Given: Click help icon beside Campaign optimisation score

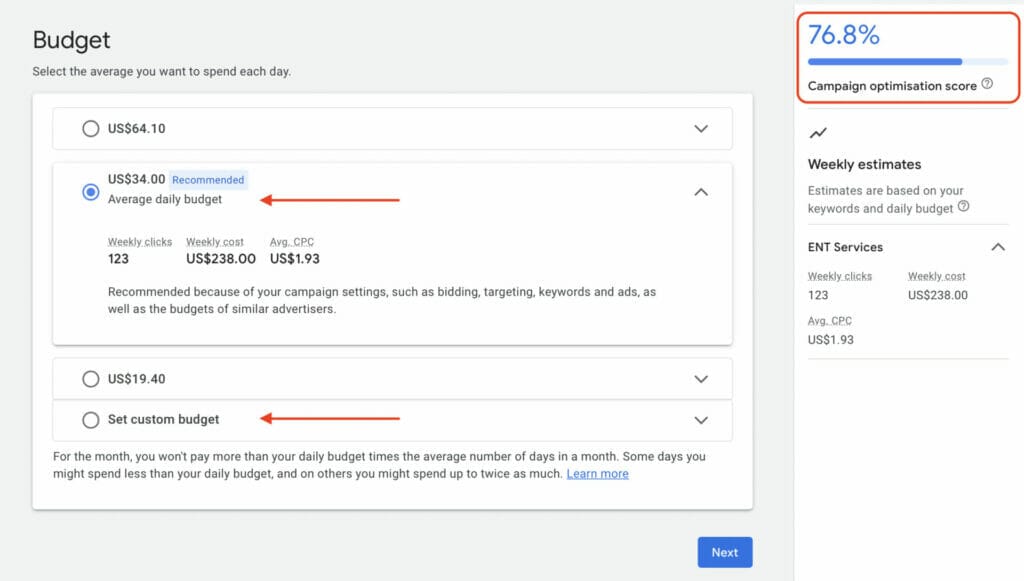Looking at the screenshot, I should point(987,85).
